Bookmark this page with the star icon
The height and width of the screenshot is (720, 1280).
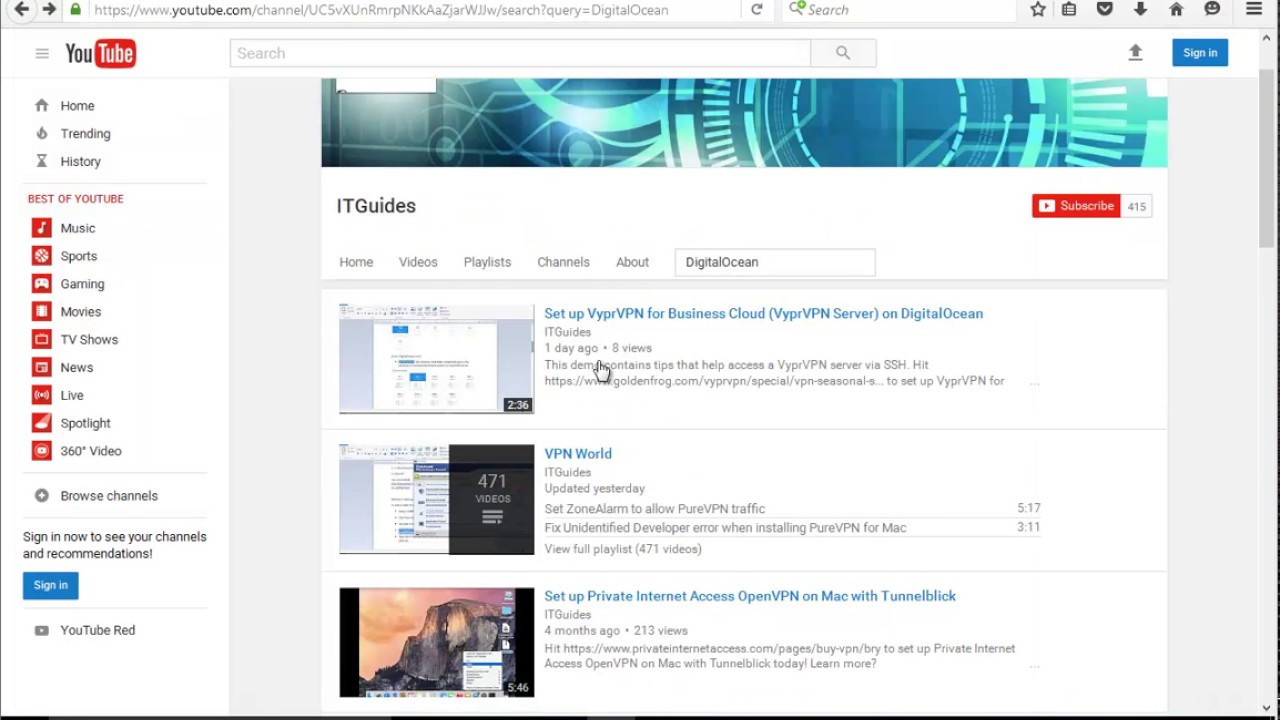[1038, 9]
